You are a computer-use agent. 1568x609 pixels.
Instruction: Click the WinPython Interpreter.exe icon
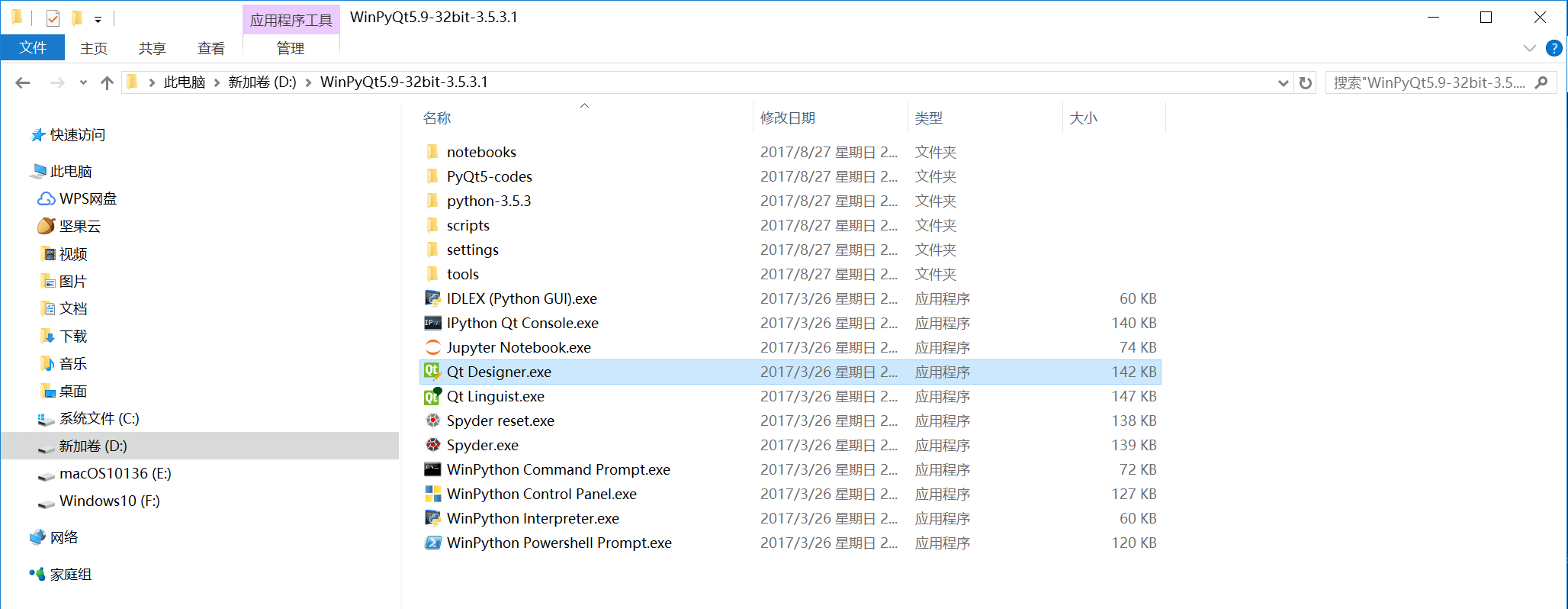click(432, 518)
